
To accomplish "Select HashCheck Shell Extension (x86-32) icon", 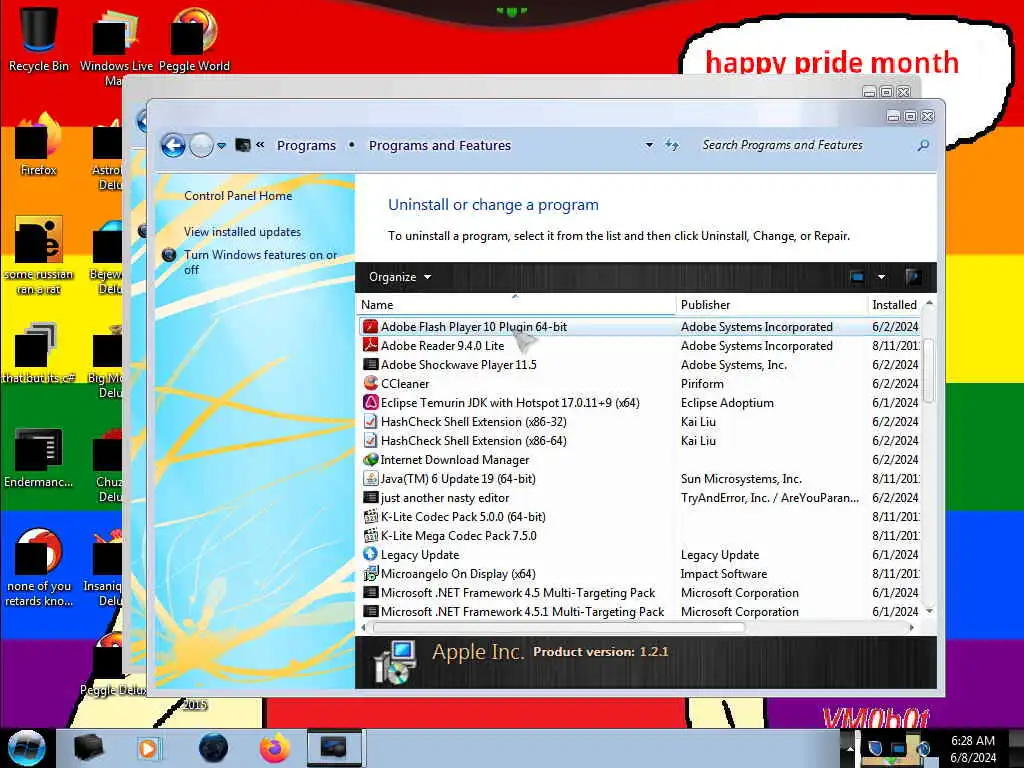I will pos(370,421).
